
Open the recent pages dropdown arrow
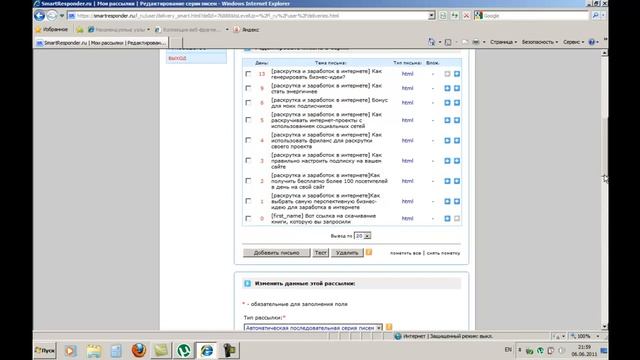62,16
